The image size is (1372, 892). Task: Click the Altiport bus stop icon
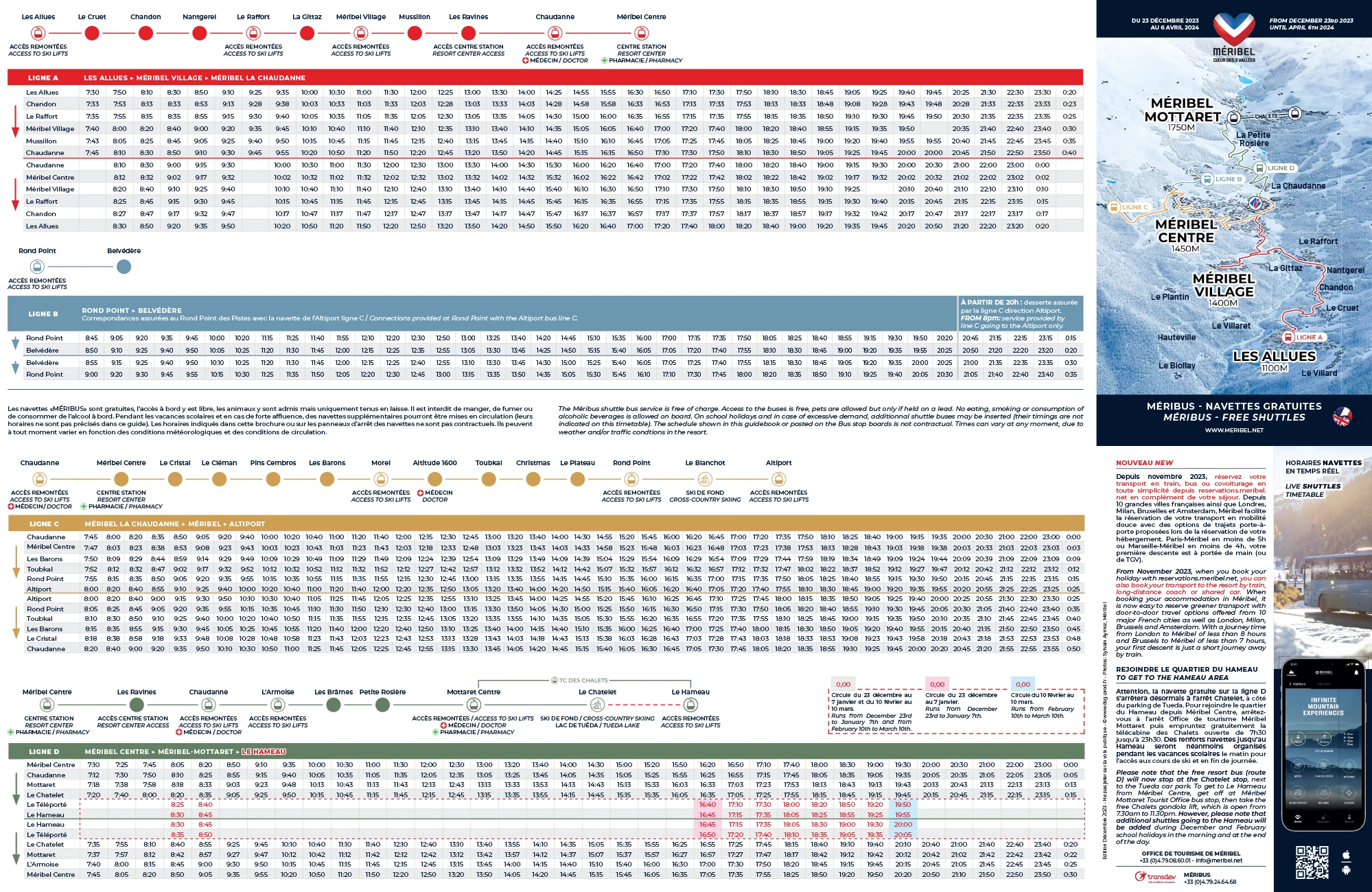pos(778,479)
